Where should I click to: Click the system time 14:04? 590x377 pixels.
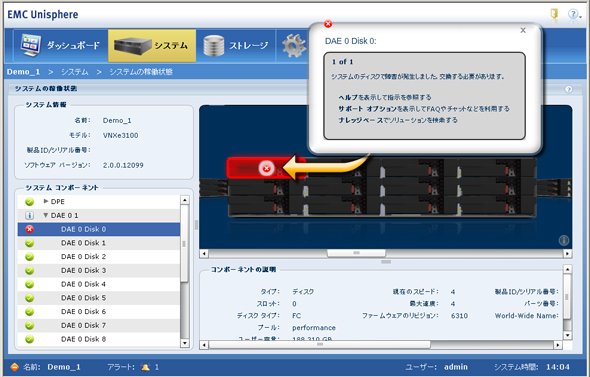(x=558, y=367)
